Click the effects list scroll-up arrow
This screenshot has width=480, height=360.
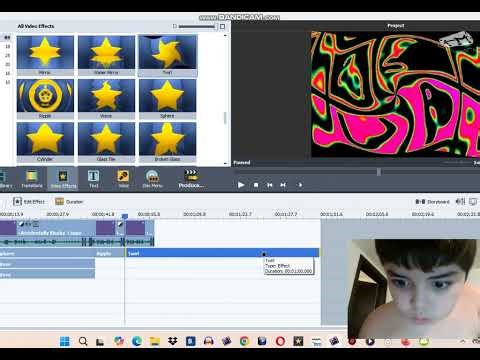(225, 35)
